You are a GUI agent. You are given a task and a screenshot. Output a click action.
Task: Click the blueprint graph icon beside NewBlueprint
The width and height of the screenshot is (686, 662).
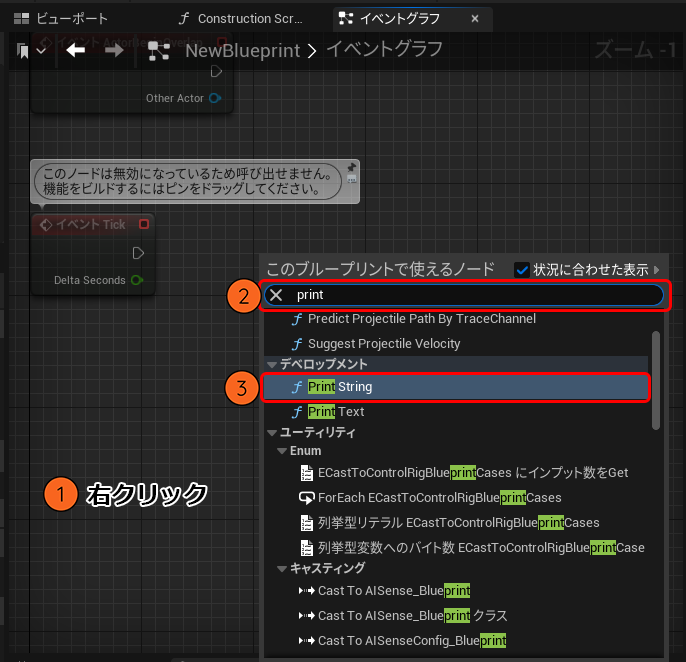pos(159,51)
